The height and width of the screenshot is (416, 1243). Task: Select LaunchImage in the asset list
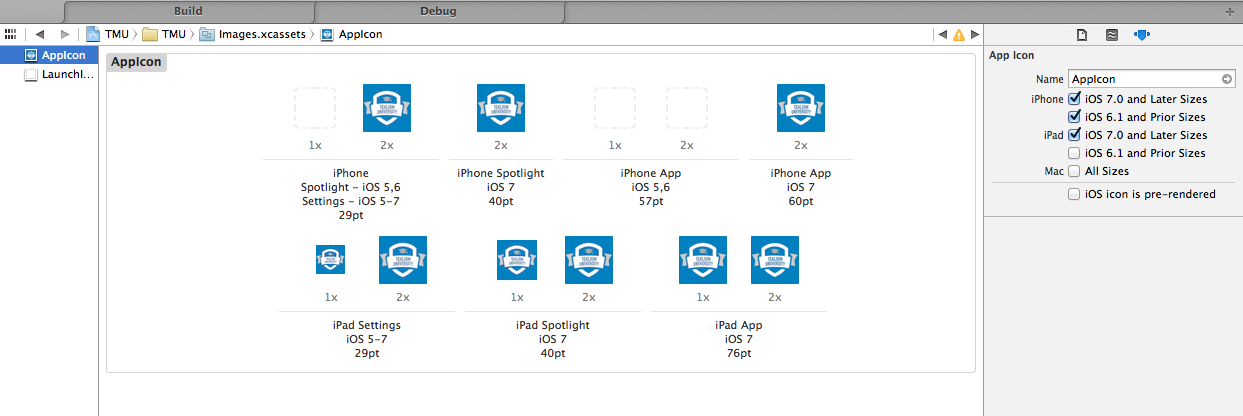pos(49,74)
